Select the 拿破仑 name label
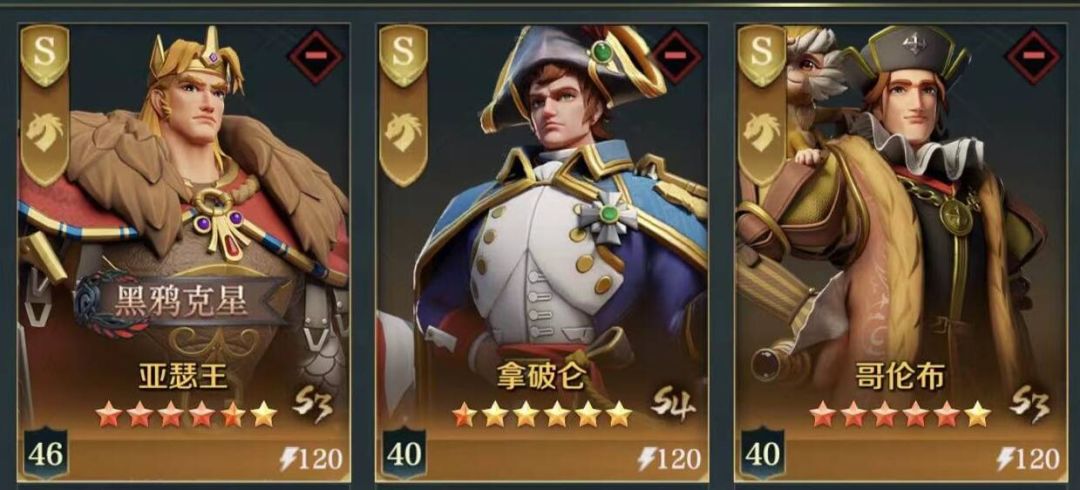 pos(541,378)
